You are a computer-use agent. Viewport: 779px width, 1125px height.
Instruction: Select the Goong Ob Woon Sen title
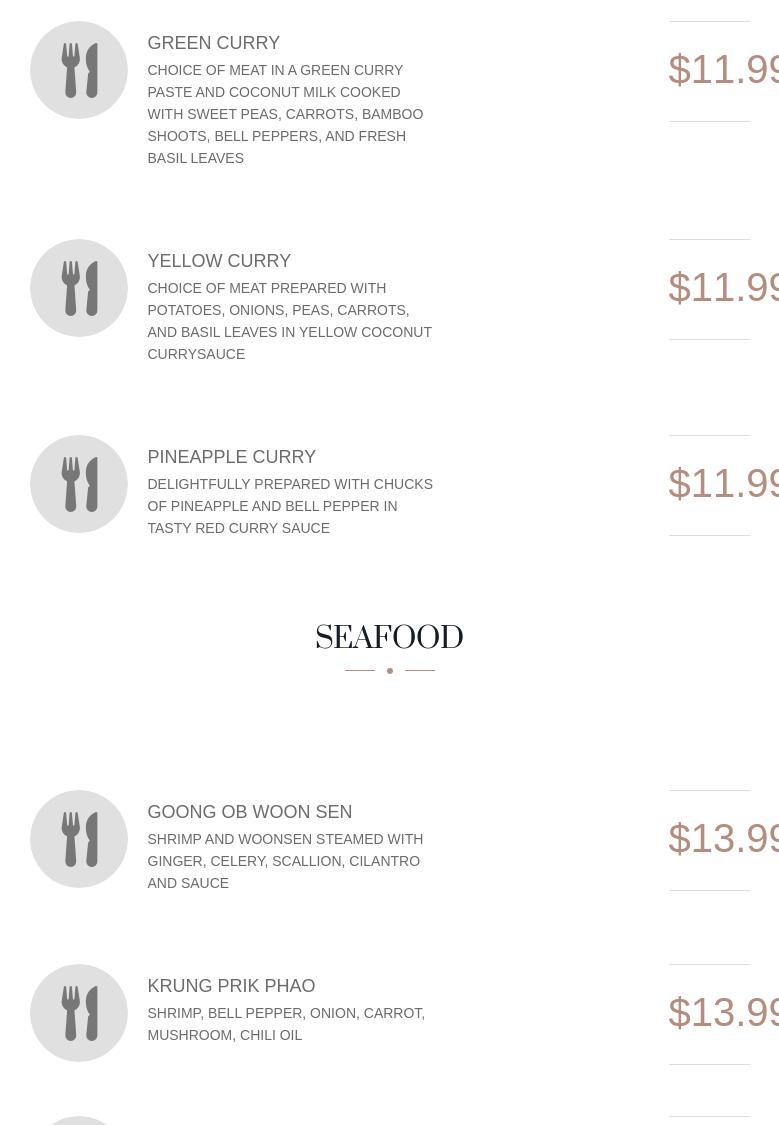[249, 812]
